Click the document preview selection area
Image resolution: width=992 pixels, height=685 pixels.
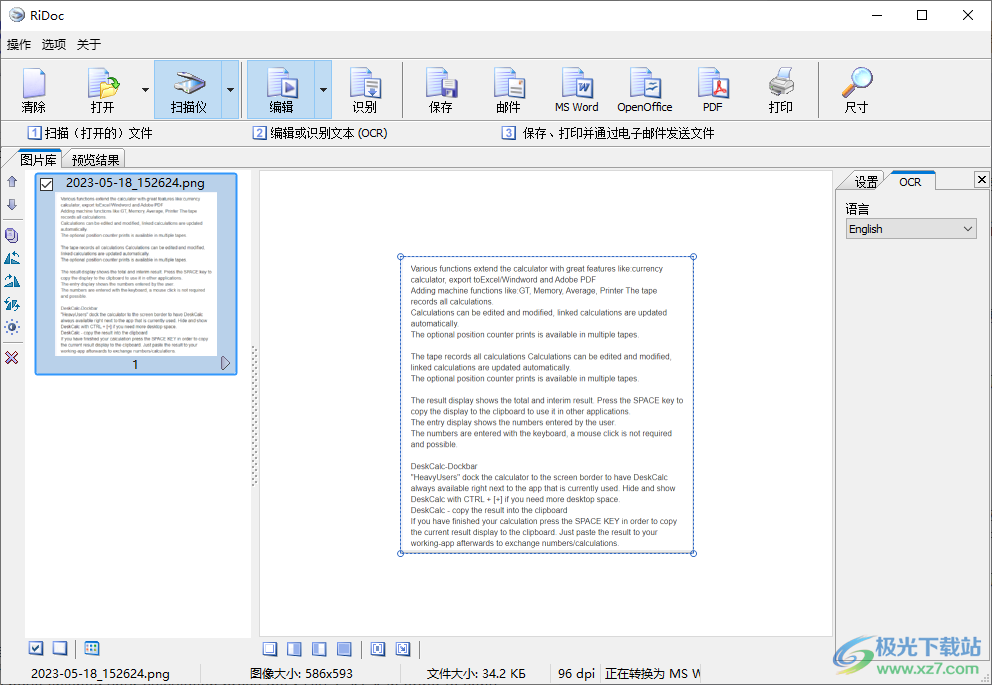547,405
